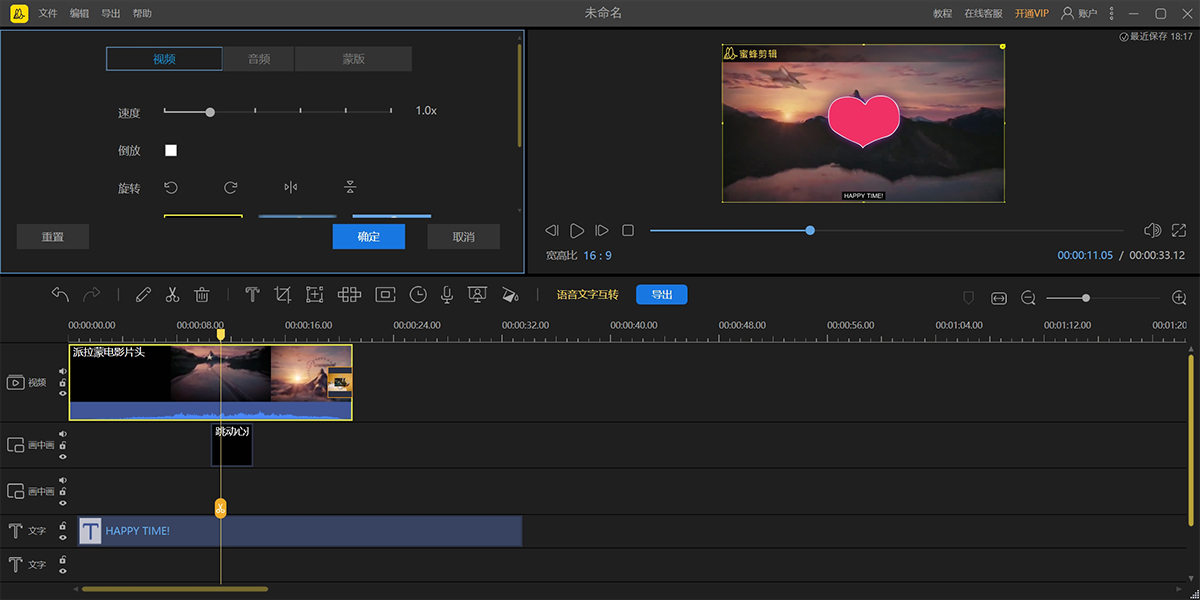Click the 重置 reset button
The height and width of the screenshot is (600, 1200).
[53, 237]
